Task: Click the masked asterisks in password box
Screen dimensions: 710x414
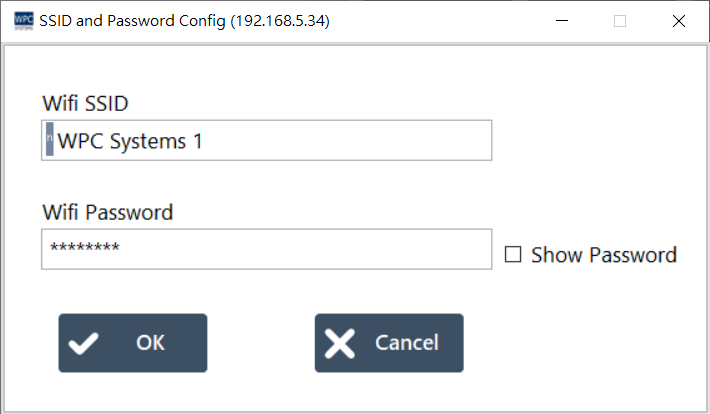Action: coord(84,249)
